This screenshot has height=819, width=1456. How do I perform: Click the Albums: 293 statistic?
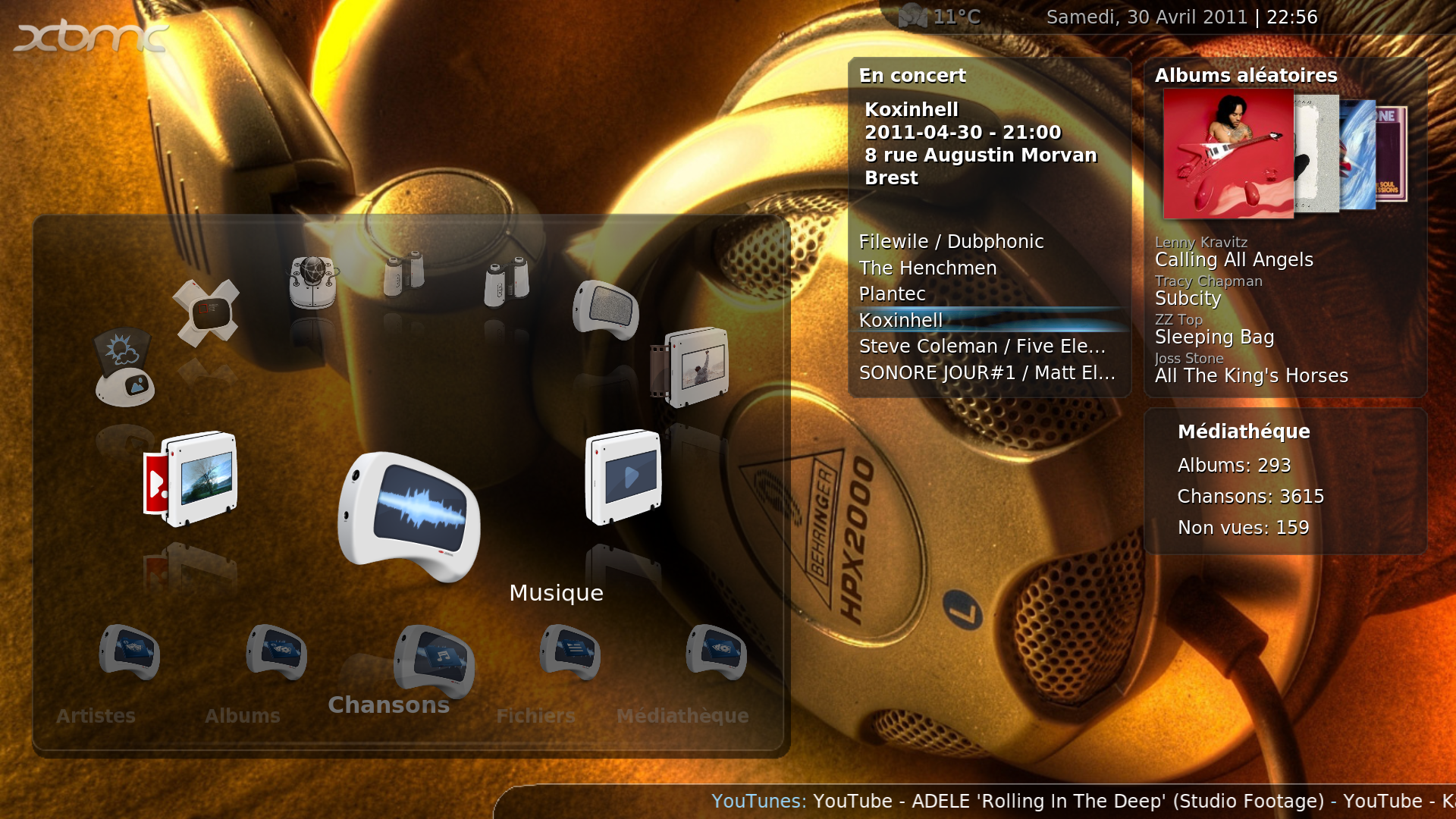pyautogui.click(x=1234, y=465)
